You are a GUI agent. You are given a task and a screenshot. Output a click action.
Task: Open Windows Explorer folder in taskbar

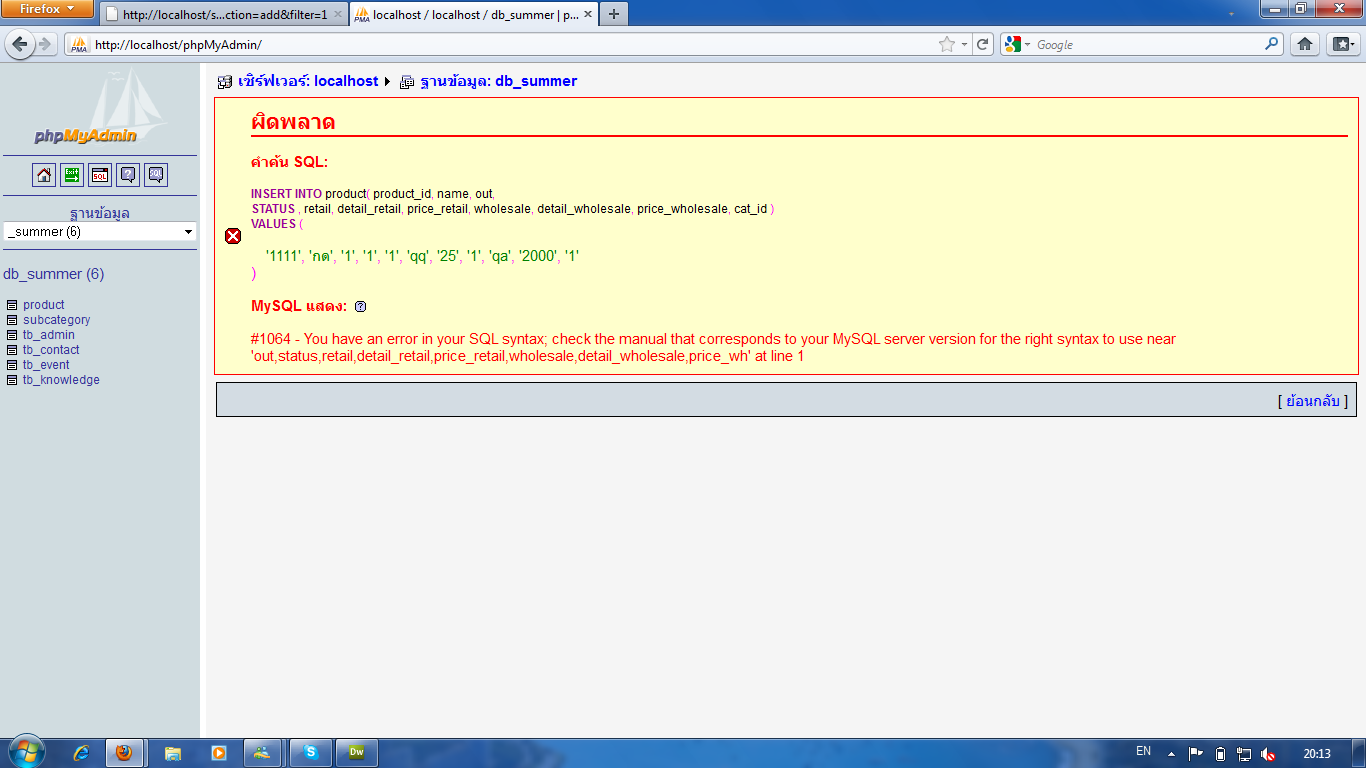point(173,753)
